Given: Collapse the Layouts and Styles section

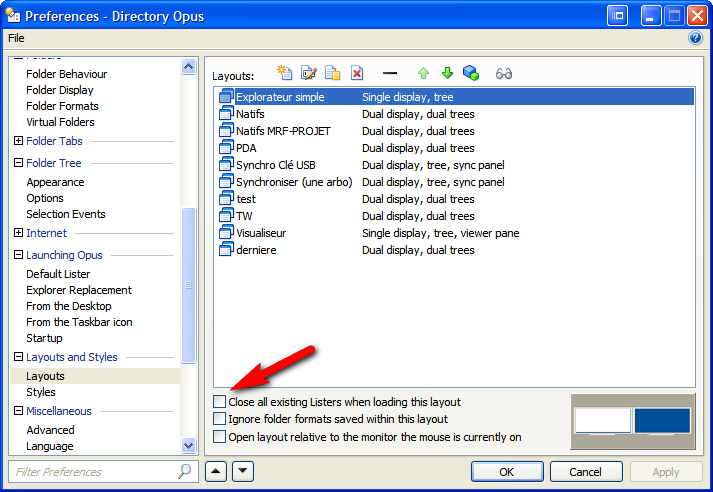Looking at the screenshot, I should tap(18, 356).
